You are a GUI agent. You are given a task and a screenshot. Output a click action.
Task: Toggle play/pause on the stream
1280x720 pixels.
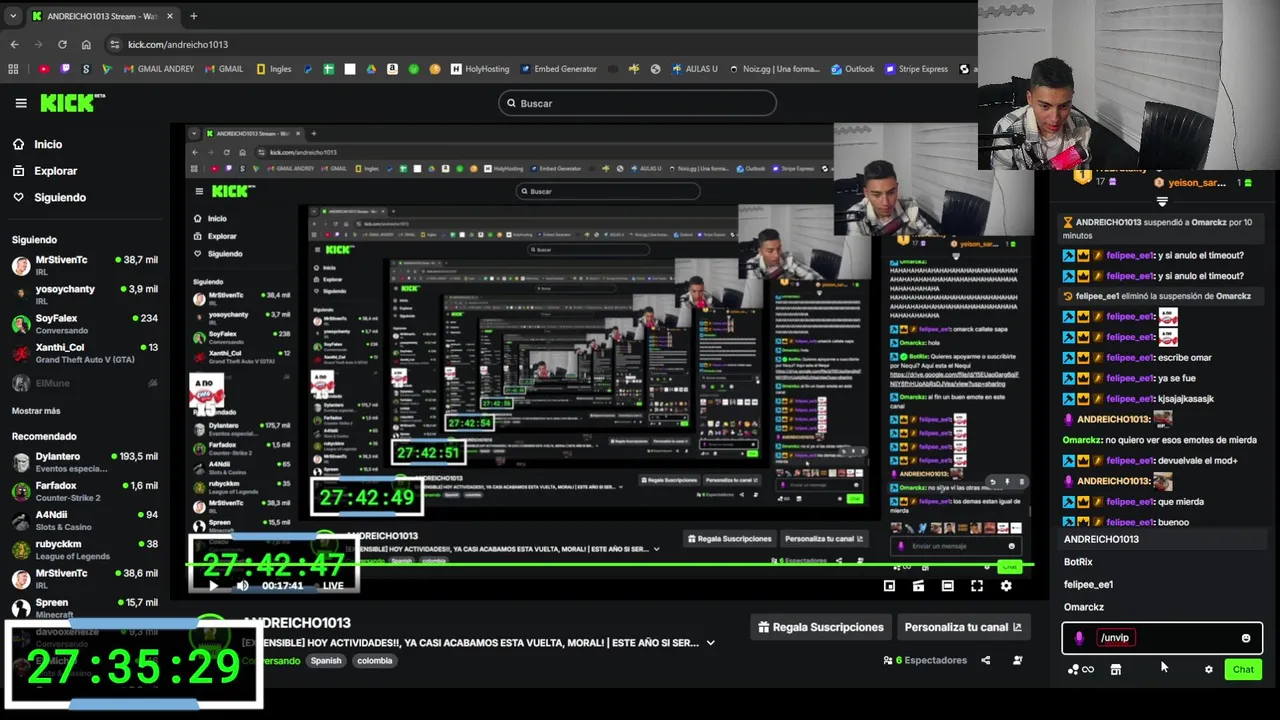tap(213, 586)
